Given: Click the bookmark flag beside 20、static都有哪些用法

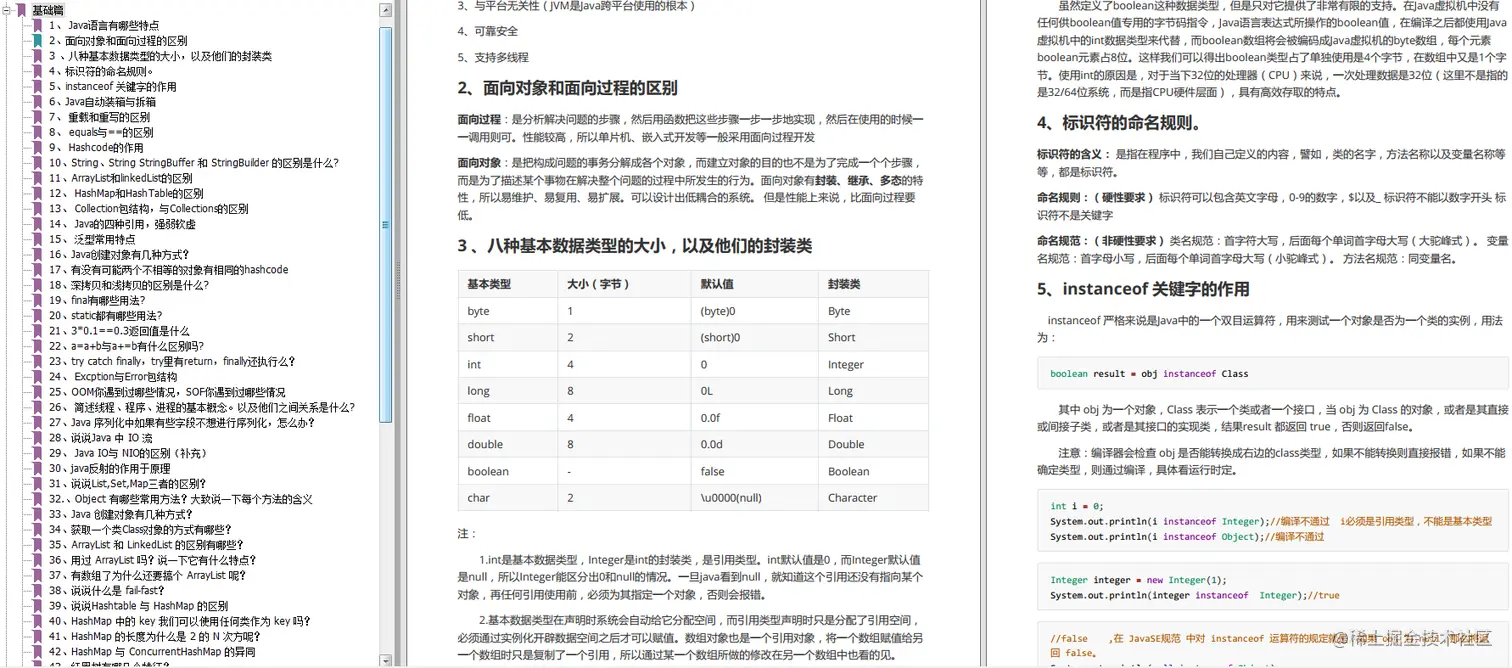Looking at the screenshot, I should 36,314.
